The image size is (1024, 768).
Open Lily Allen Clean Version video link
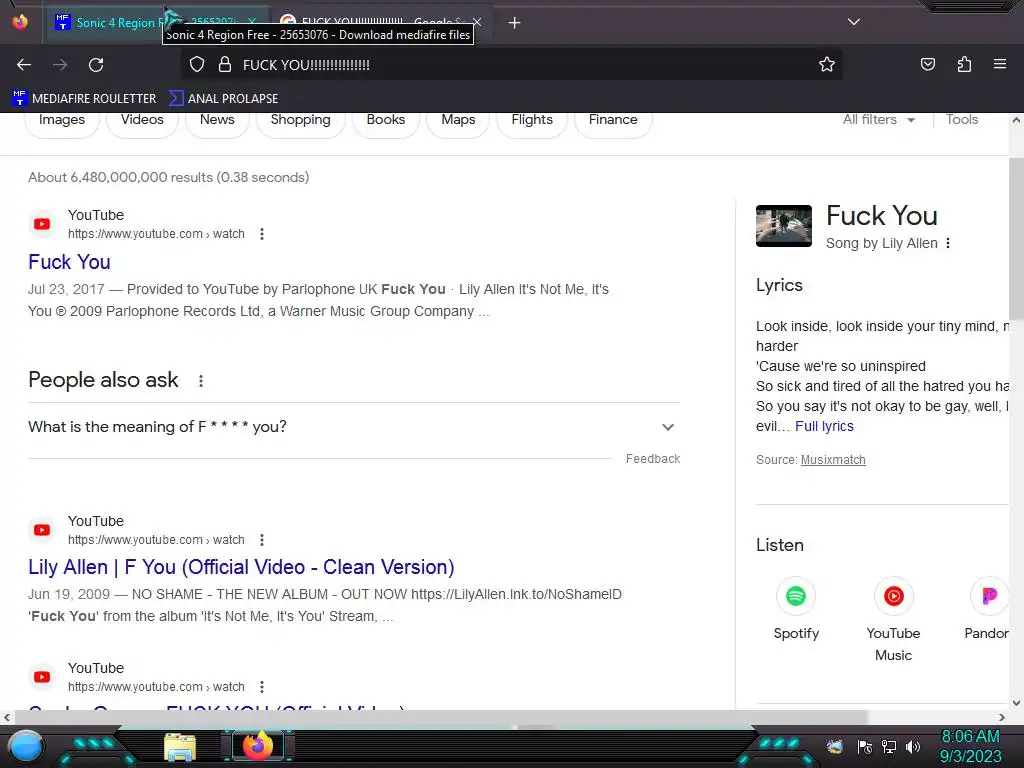click(x=241, y=567)
